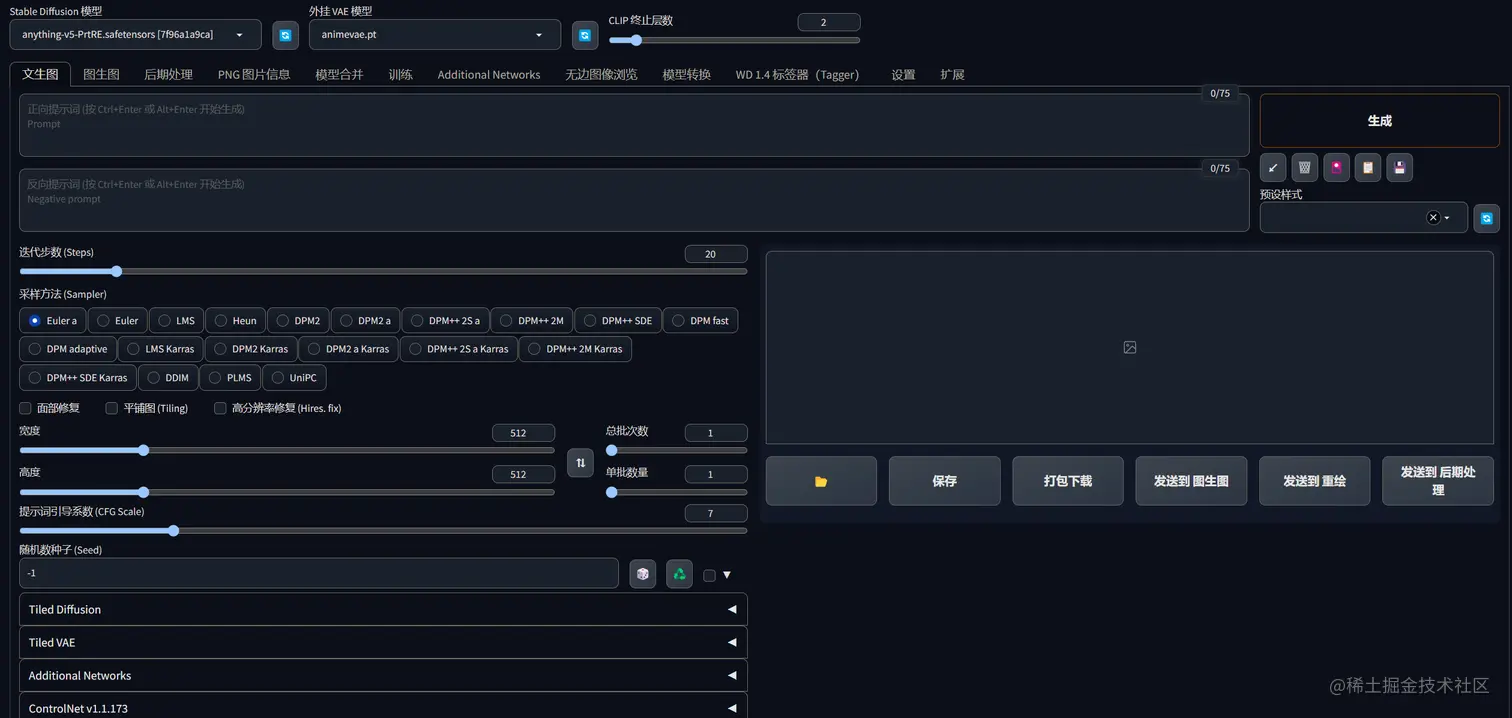Show extra networks with the pink card icon
1512x718 pixels.
pyautogui.click(x=1336, y=167)
